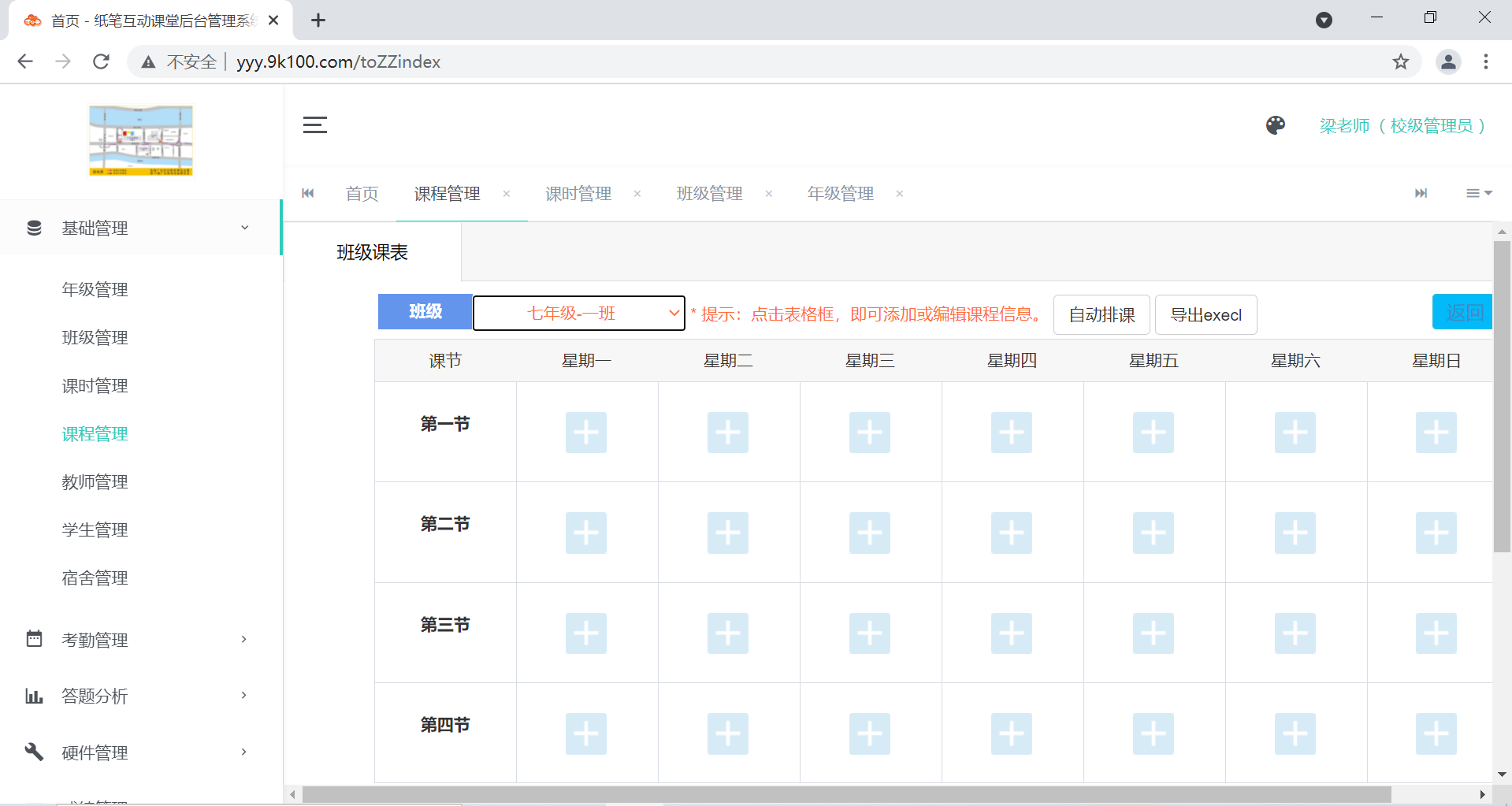Add course for 第二节 on 星期二
The width and height of the screenshot is (1512, 806).
point(728,533)
